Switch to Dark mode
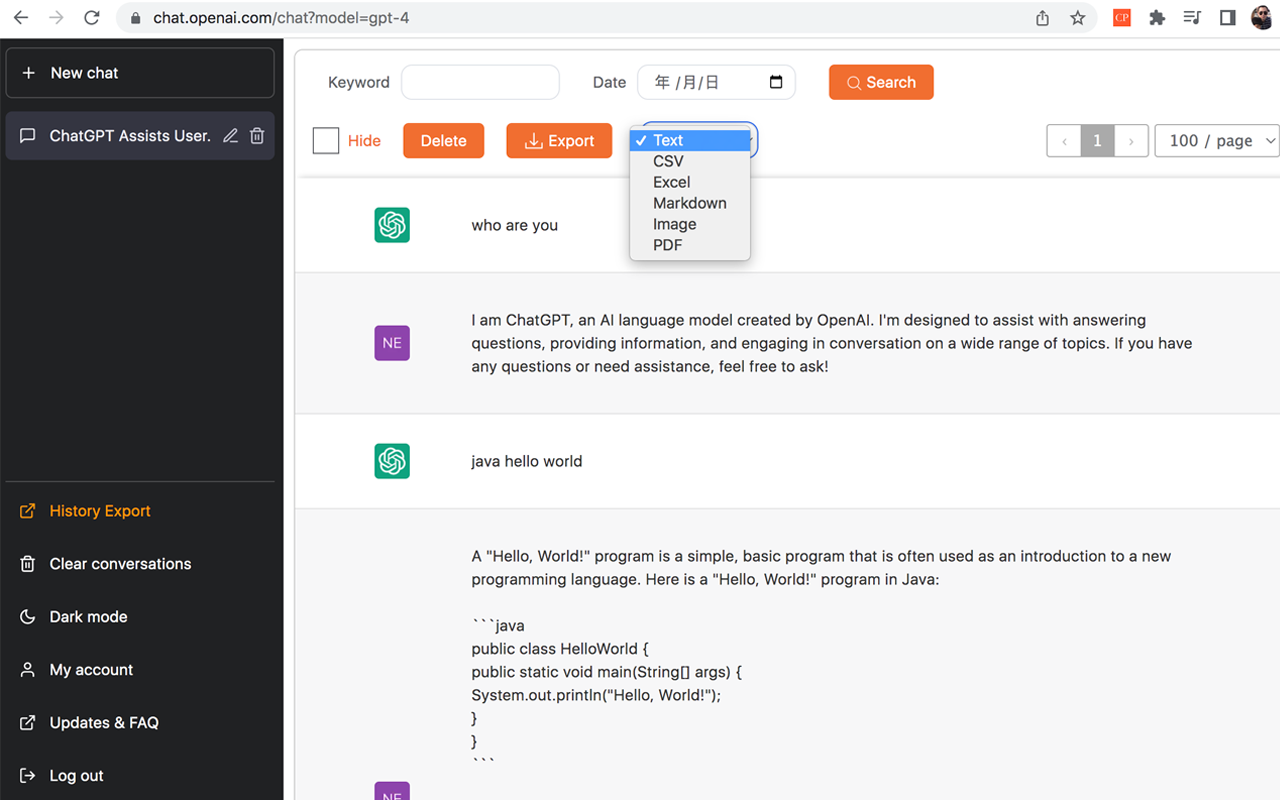Screen dimensions: 1280x800 [x=89, y=617]
